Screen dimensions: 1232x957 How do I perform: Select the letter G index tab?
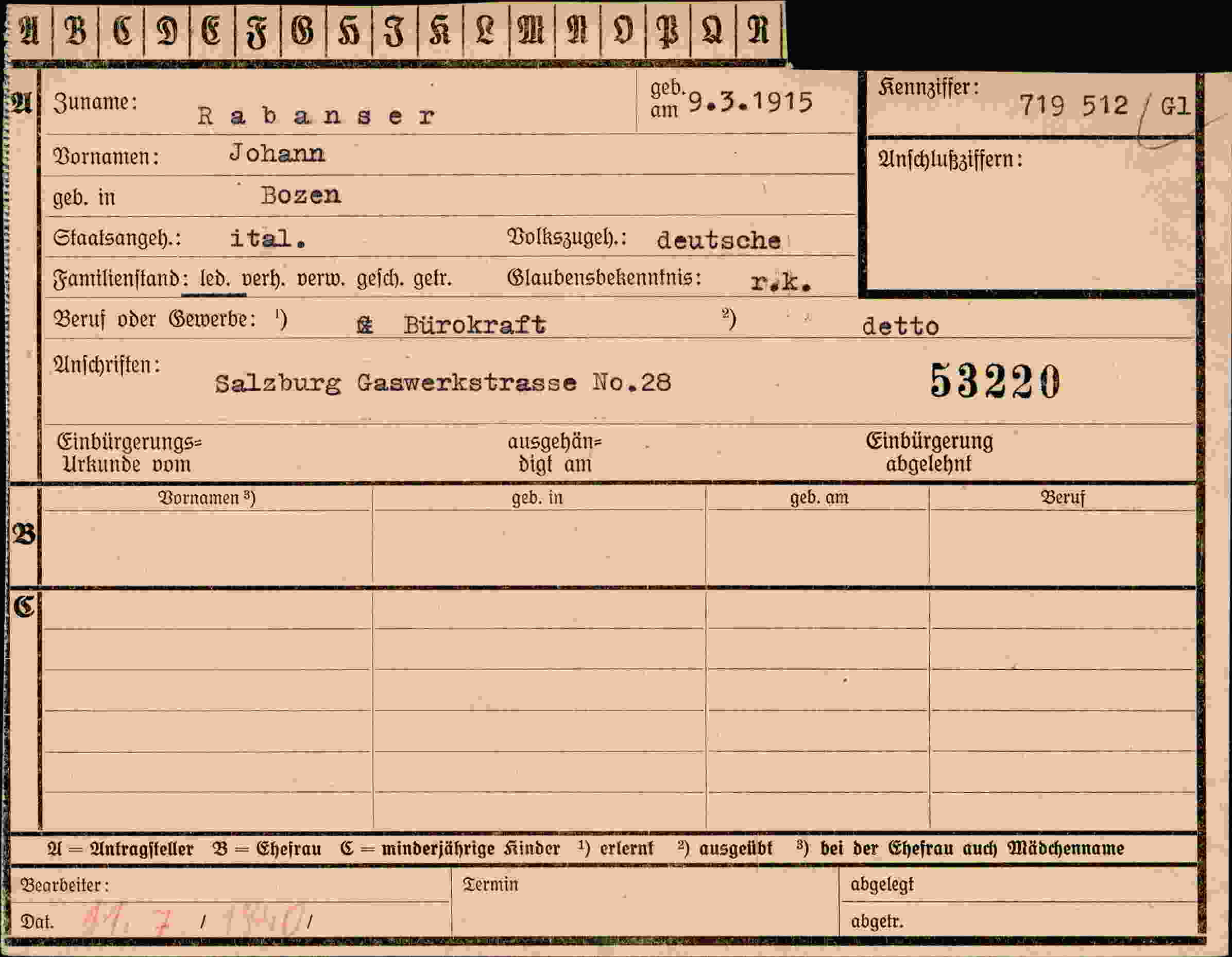tap(303, 31)
